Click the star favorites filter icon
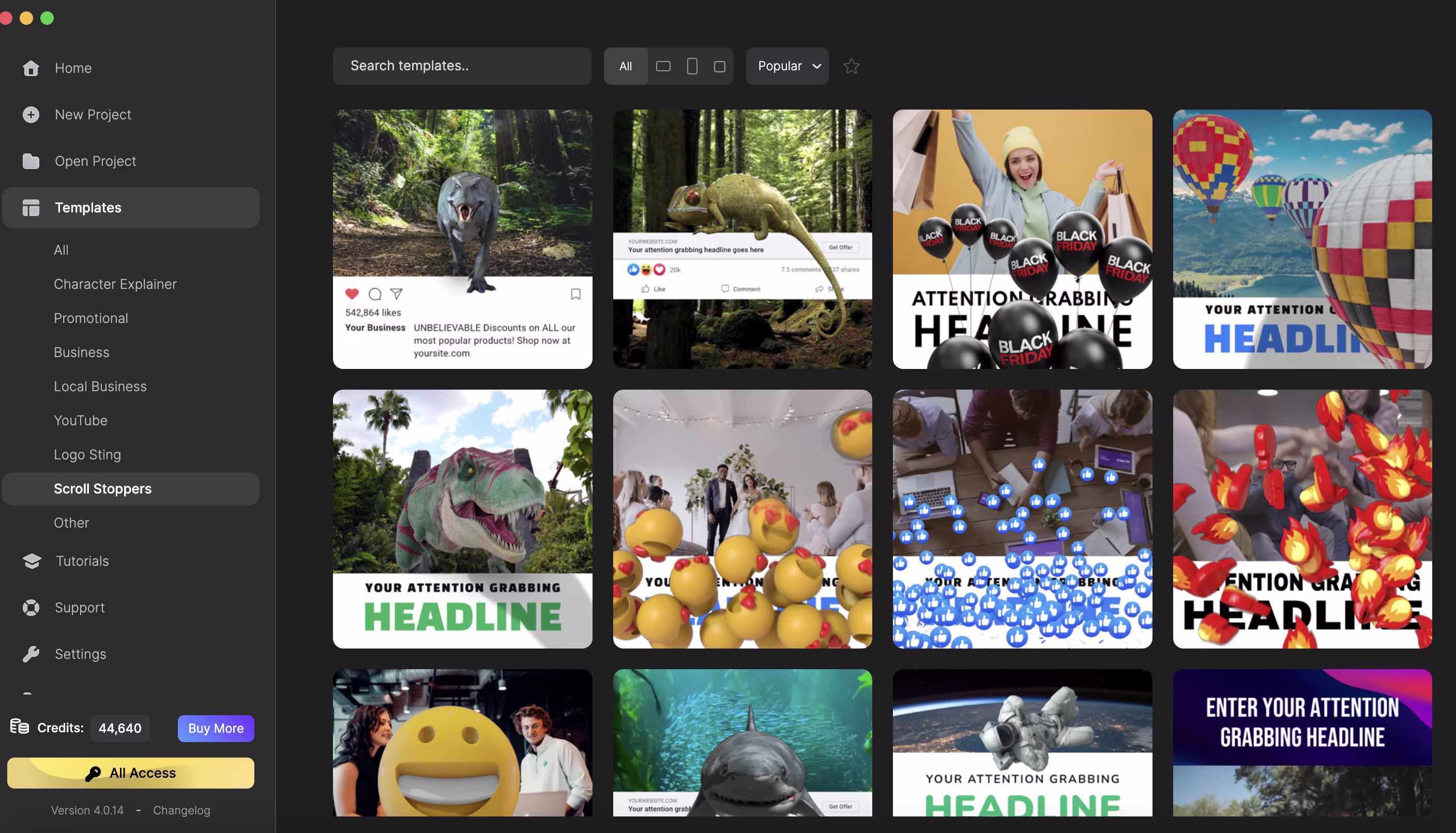The image size is (1456, 833). [851, 66]
